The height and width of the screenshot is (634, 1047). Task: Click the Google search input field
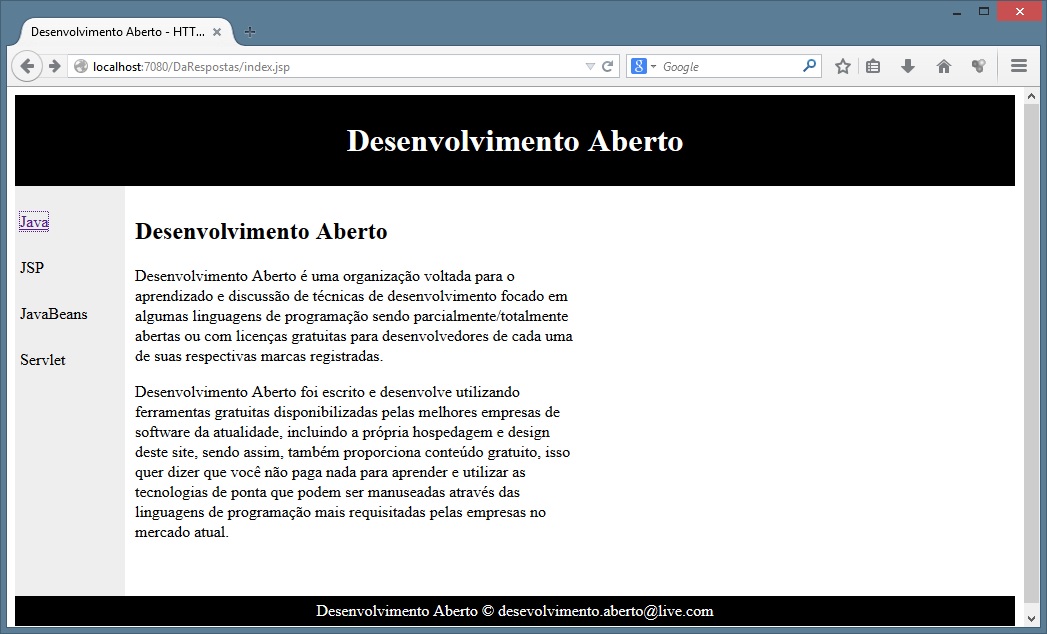(728, 67)
